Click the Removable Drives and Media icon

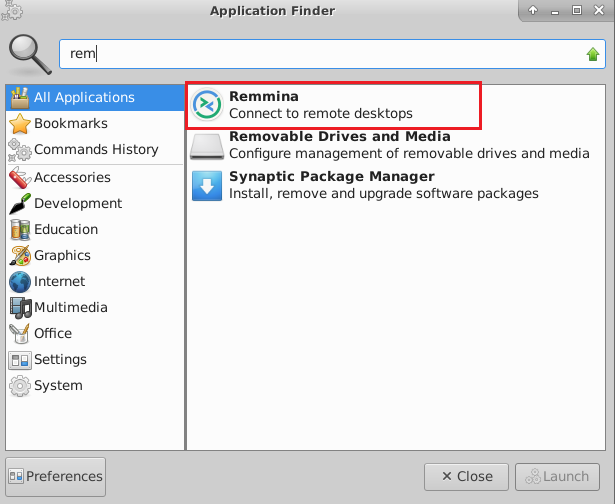[x=207, y=146]
